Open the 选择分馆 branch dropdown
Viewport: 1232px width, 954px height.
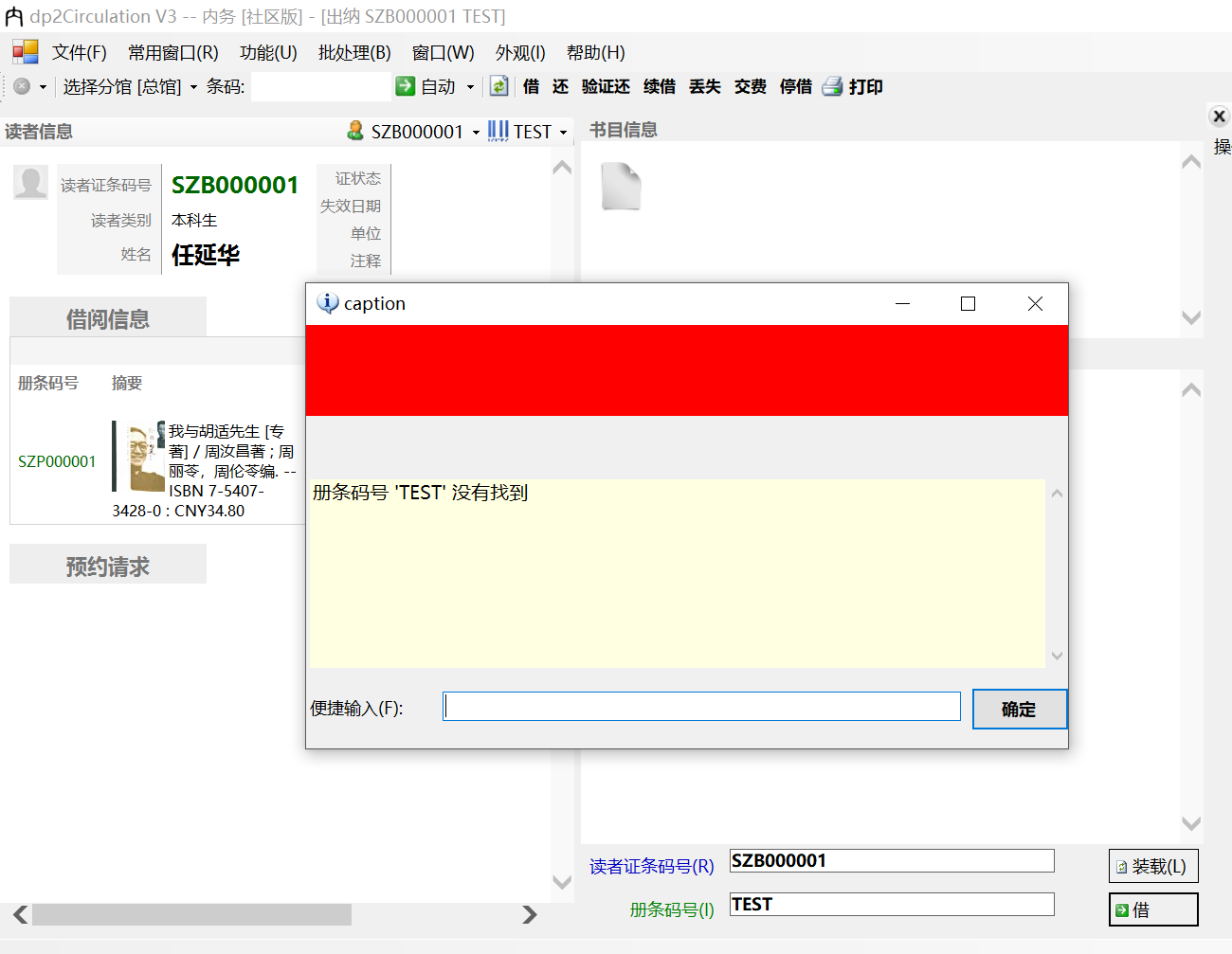coord(129,85)
